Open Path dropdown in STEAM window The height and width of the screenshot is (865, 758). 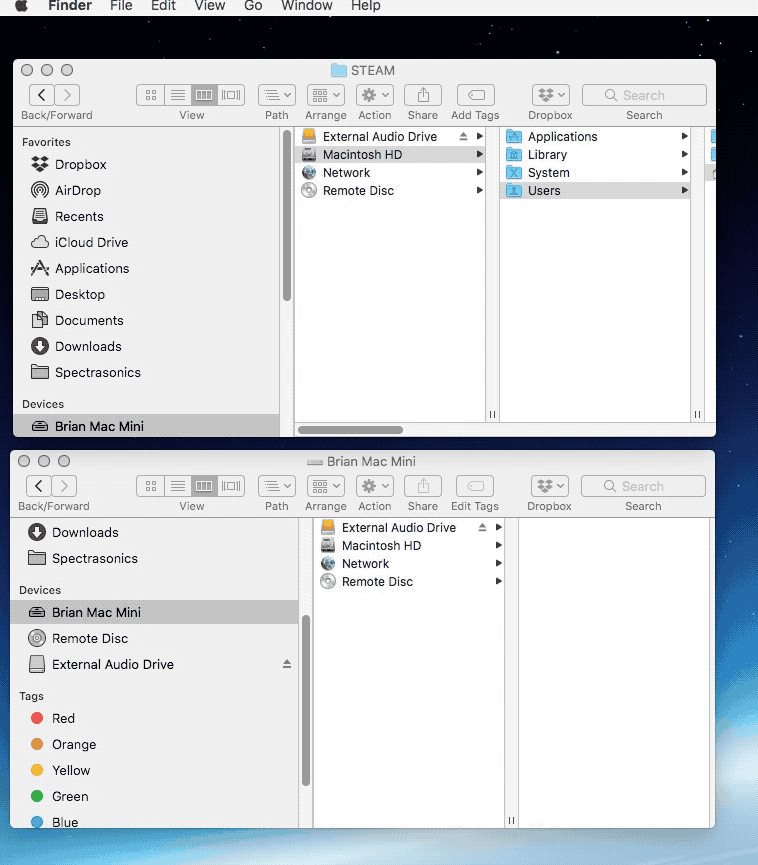(277, 95)
